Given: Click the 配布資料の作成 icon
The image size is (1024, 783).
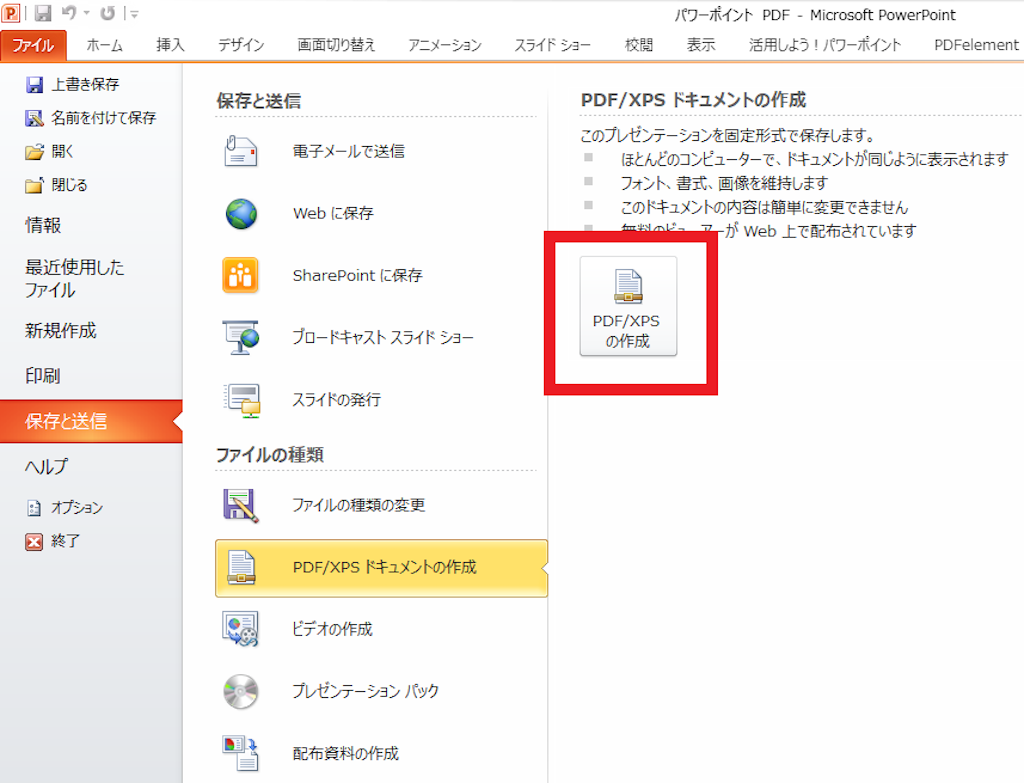Looking at the screenshot, I should pyautogui.click(x=240, y=753).
